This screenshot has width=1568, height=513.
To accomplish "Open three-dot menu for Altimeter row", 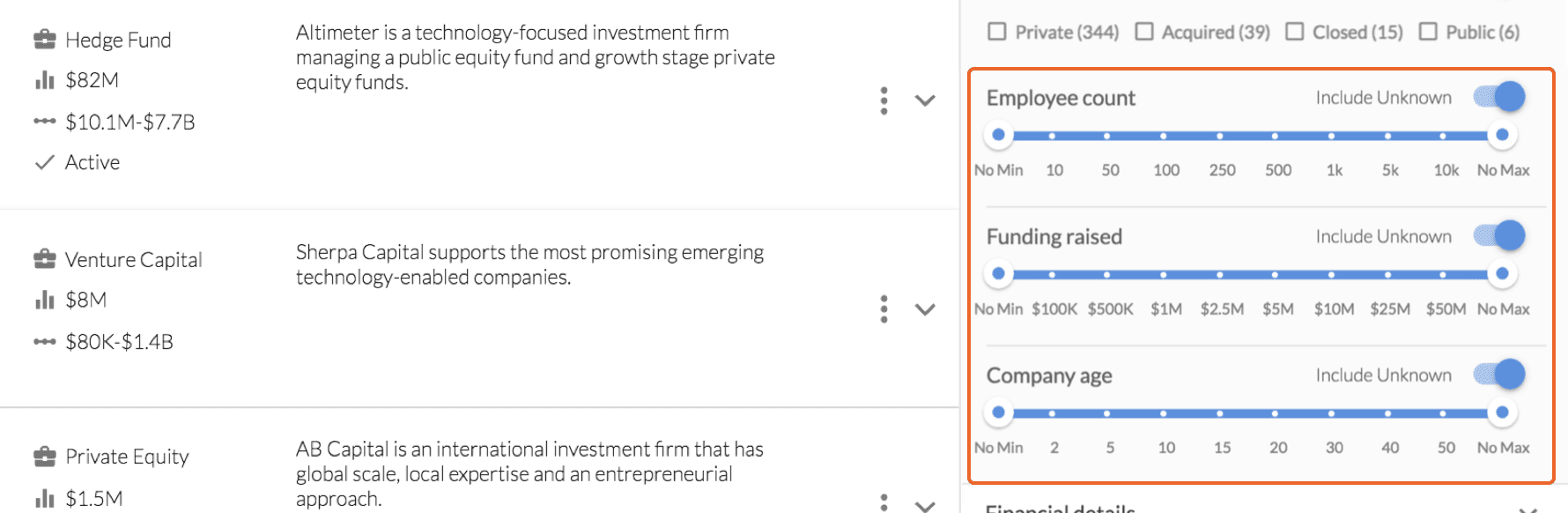I will [x=884, y=100].
